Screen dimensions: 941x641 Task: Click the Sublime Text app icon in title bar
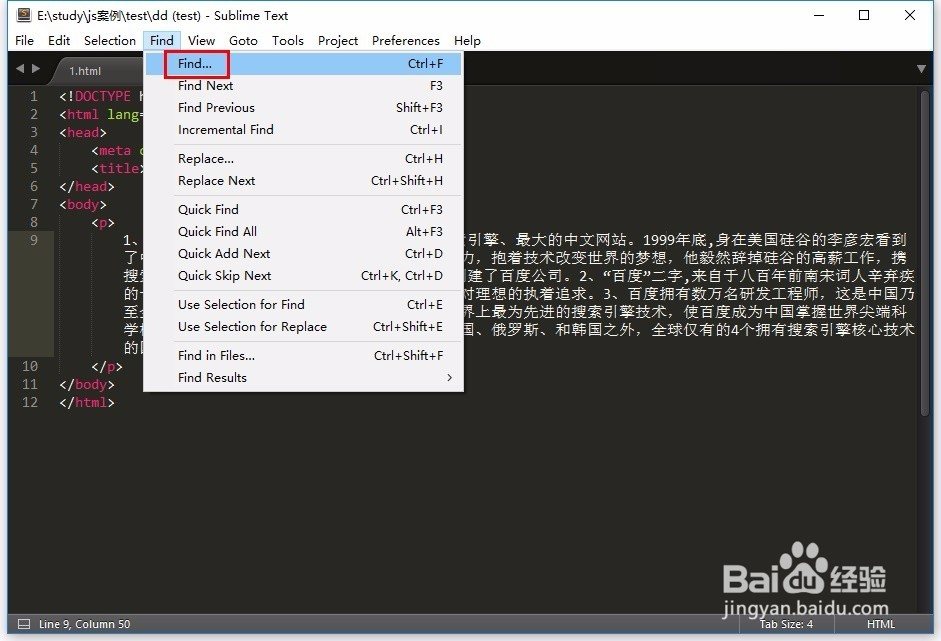[x=24, y=15]
